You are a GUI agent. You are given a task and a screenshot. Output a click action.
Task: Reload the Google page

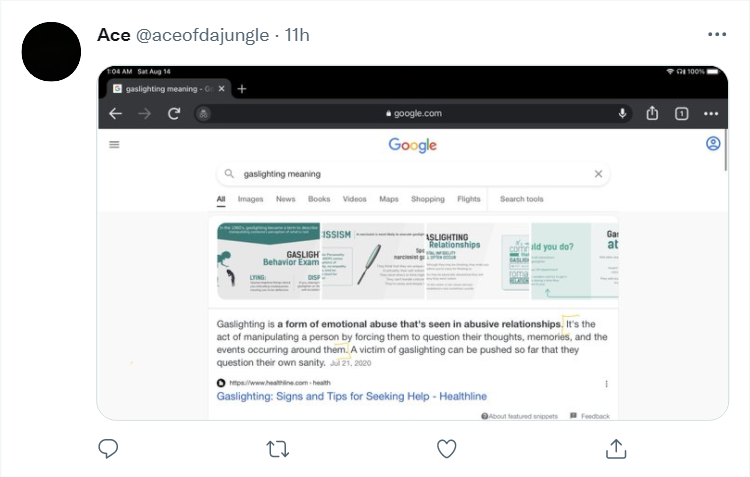point(174,113)
